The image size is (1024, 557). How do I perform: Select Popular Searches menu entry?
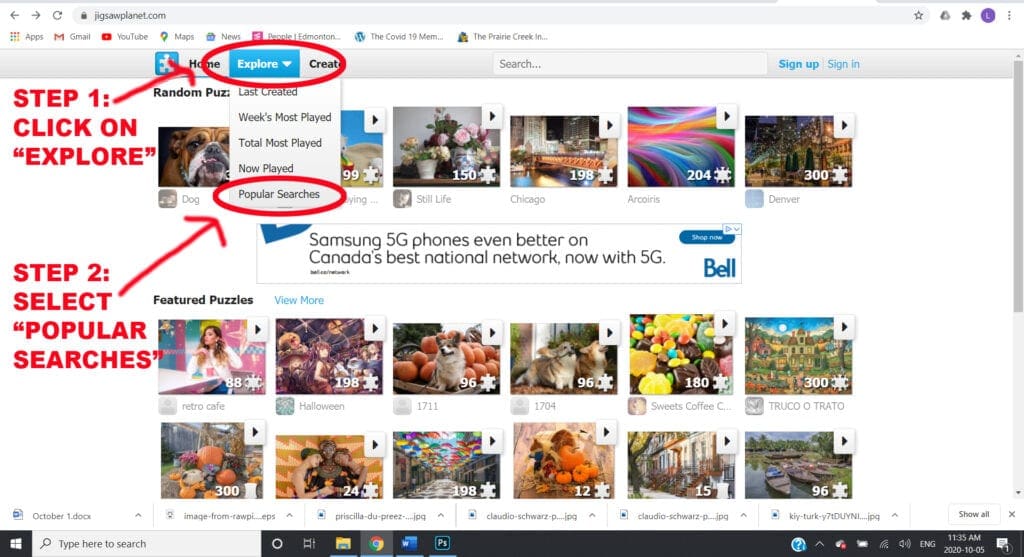[x=279, y=194]
